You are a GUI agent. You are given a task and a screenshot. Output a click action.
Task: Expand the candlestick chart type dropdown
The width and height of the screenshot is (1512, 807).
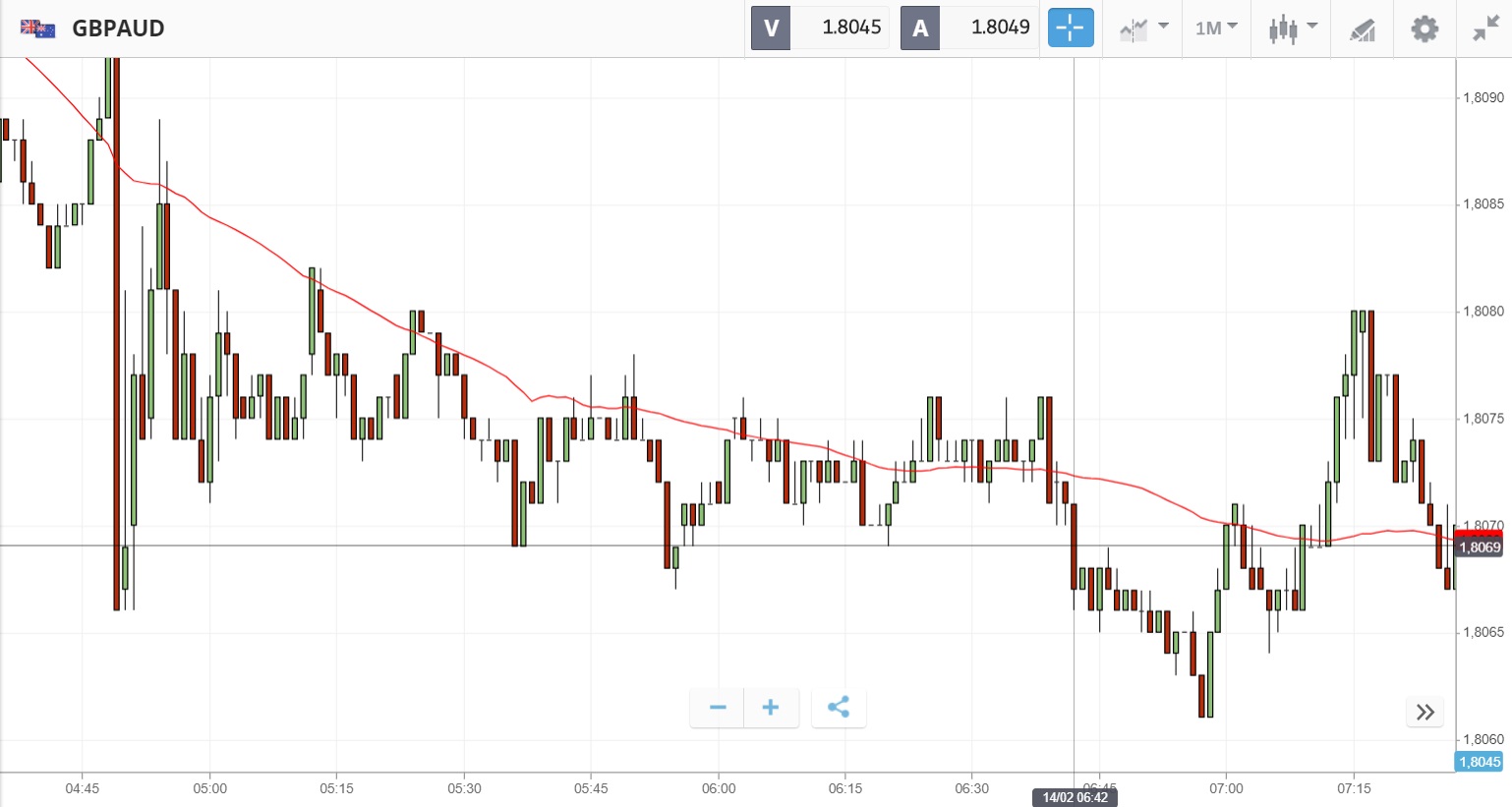tap(1292, 29)
